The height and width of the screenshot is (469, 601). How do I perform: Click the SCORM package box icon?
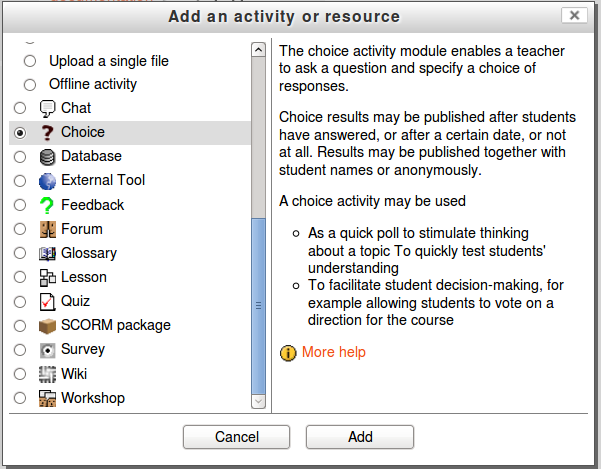48,326
